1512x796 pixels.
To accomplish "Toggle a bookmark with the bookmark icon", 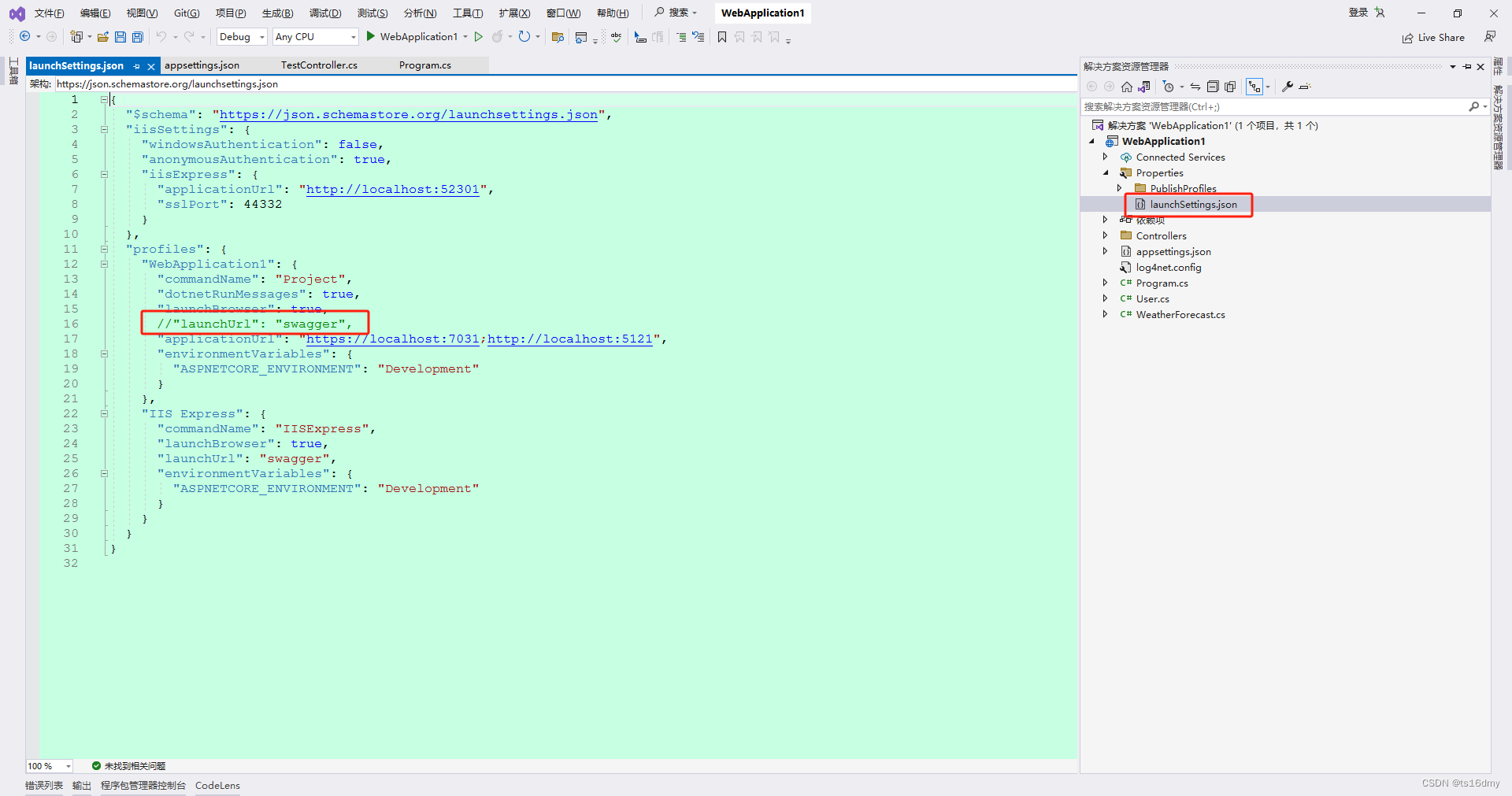I will pyautogui.click(x=722, y=37).
